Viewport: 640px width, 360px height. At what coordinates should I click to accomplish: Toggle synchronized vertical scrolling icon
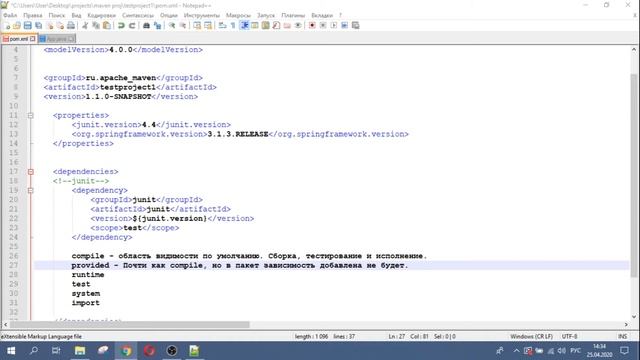click(197, 26)
